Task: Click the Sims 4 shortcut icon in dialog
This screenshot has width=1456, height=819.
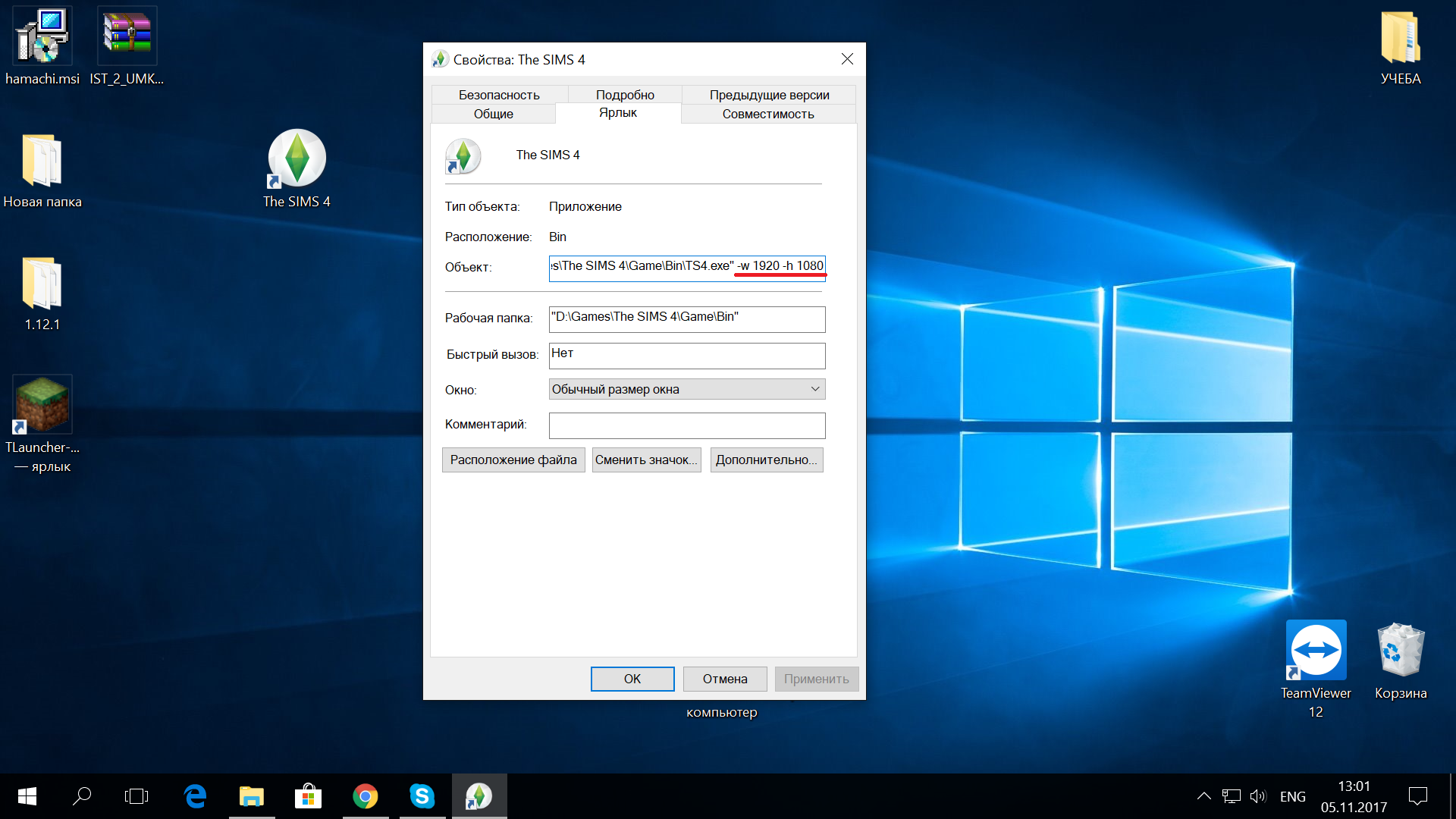Action: point(463,156)
